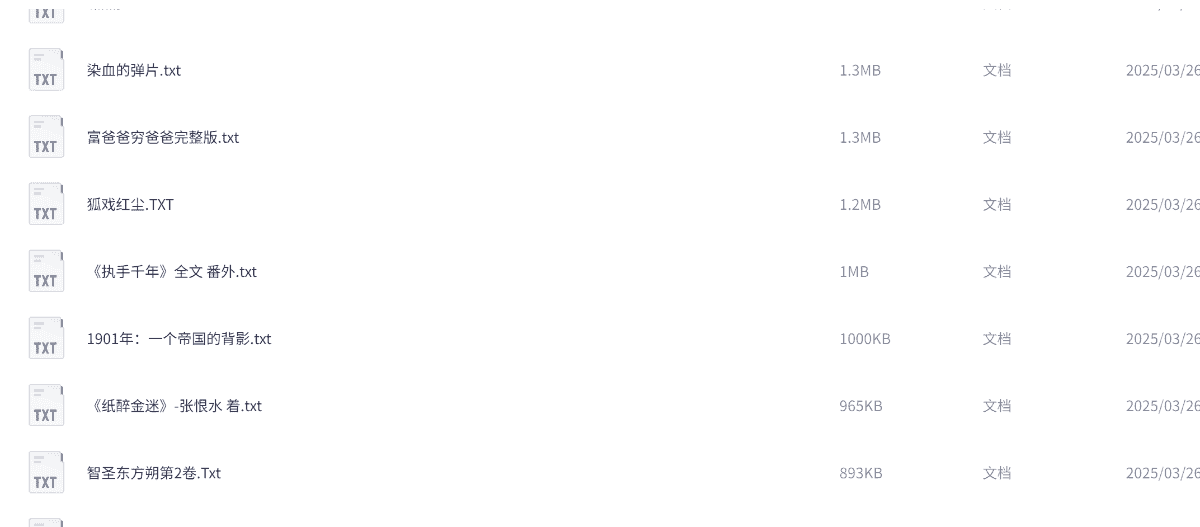Select the 965KB size cell
Image resolution: width=1200 pixels, height=527 pixels.
861,405
